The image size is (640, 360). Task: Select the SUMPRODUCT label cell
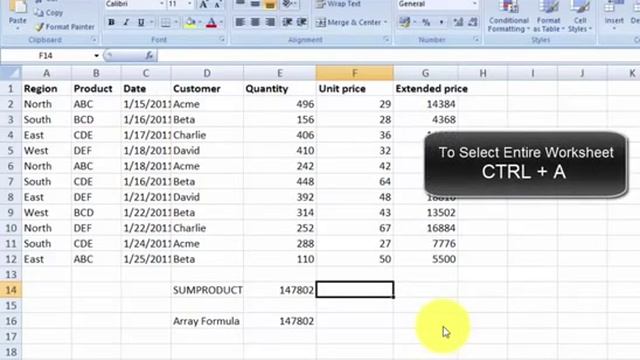tap(207, 290)
